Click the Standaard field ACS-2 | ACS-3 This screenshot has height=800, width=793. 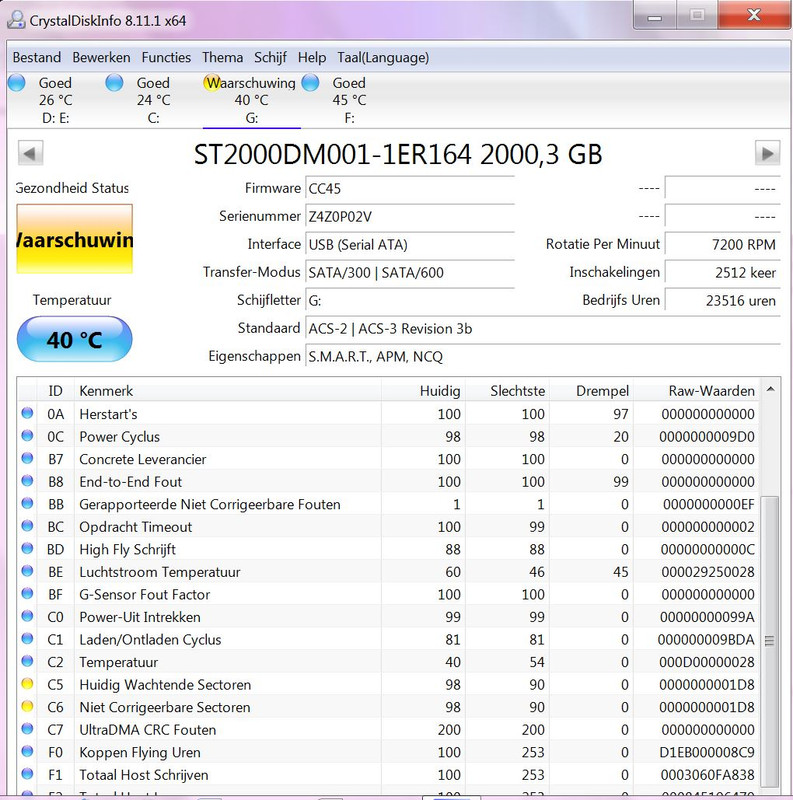(543, 329)
